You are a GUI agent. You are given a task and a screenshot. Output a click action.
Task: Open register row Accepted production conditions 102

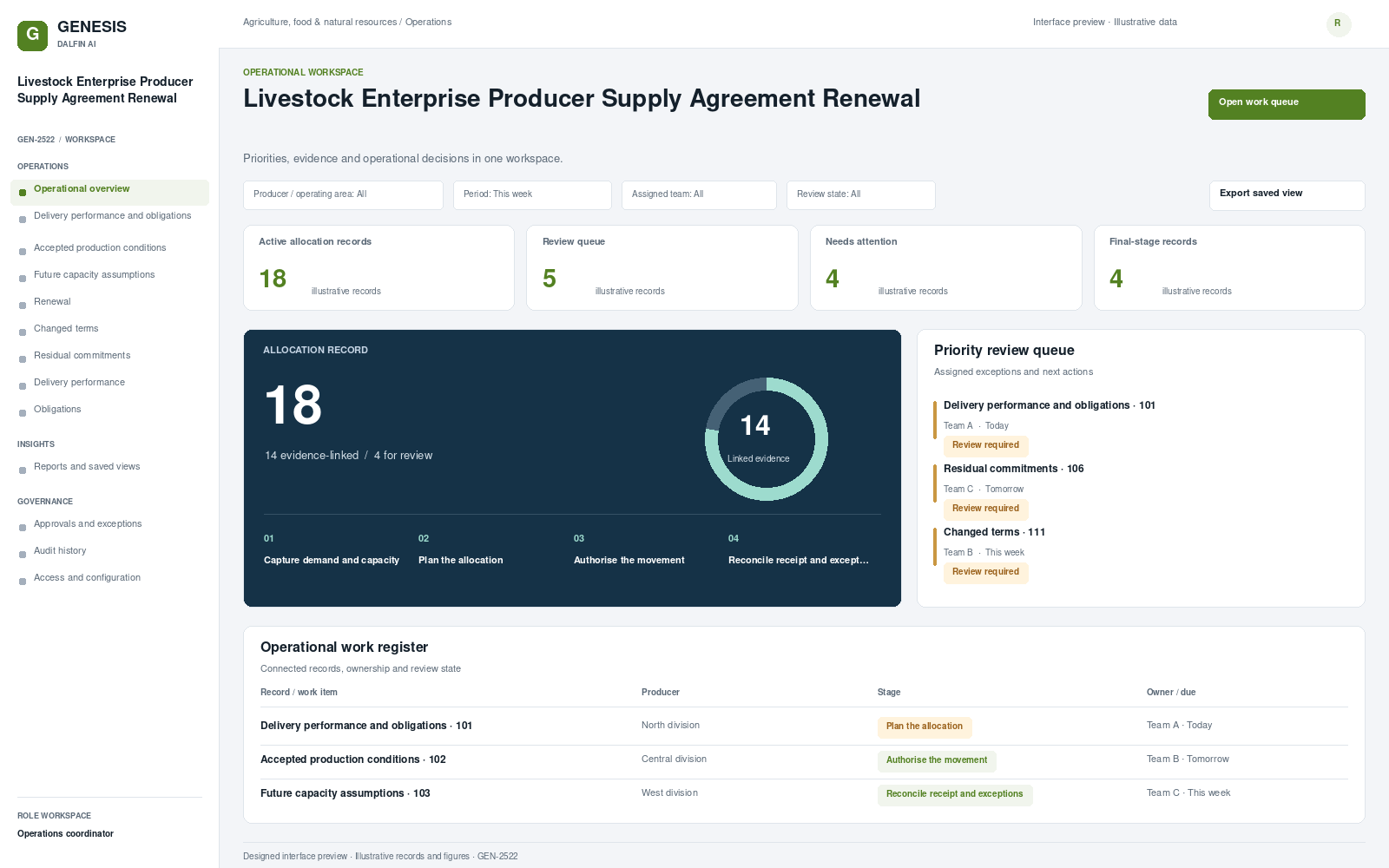[x=804, y=759]
